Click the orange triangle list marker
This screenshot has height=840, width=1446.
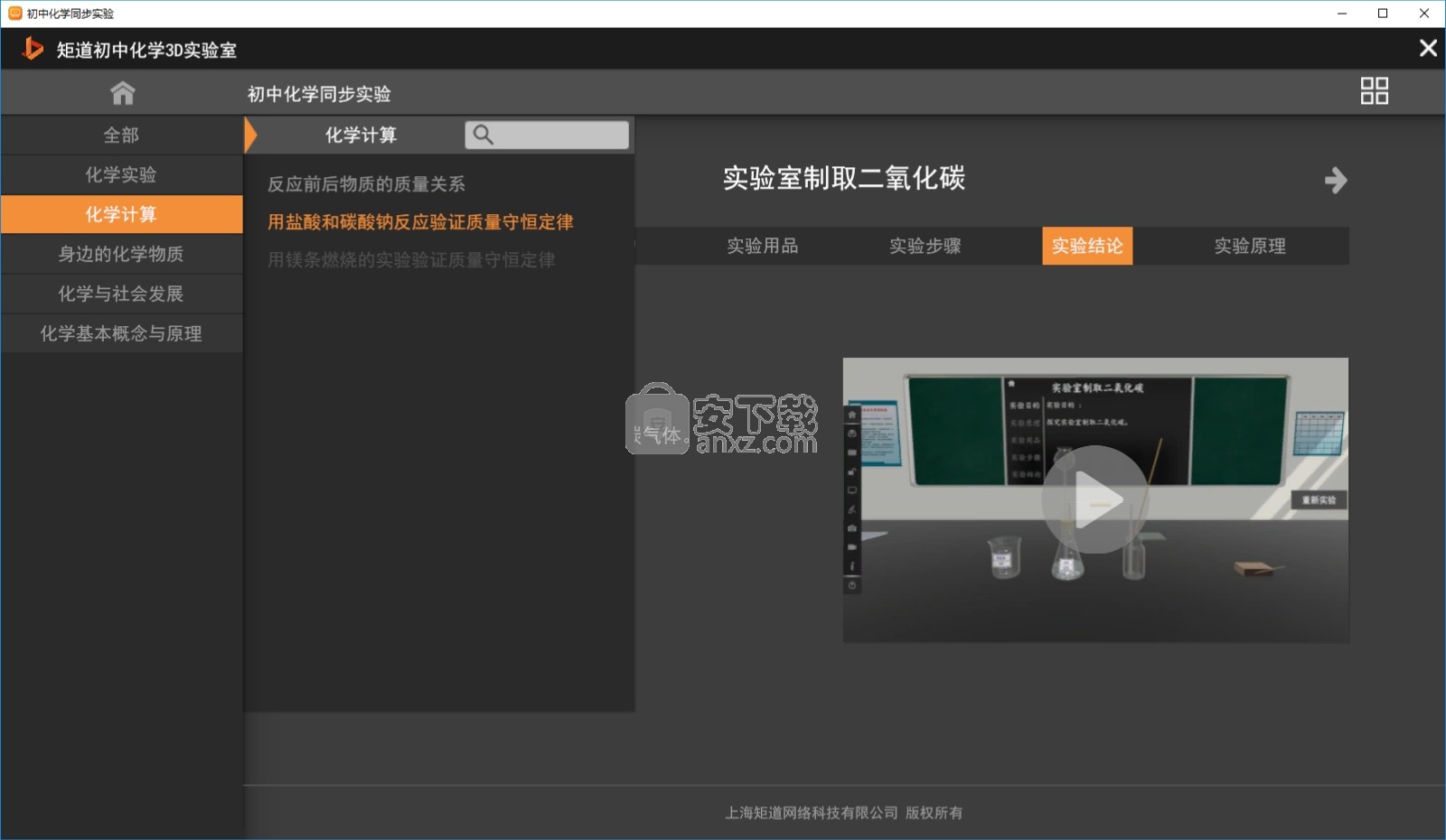point(250,135)
